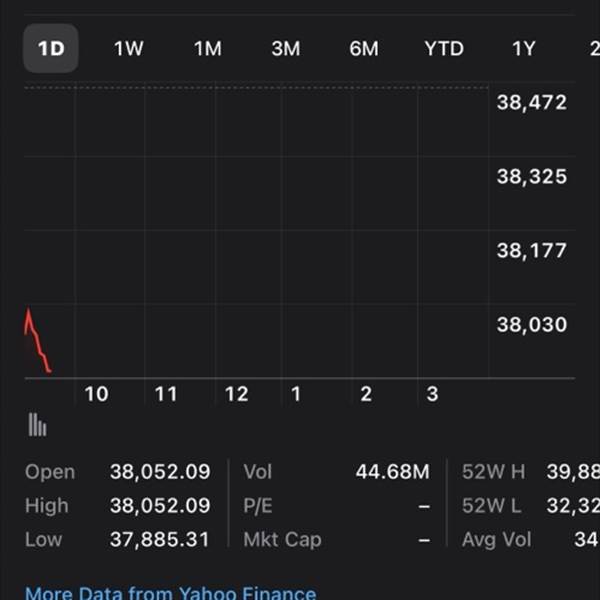600x600 pixels.
Task: Switch chart to 6M range
Action: click(364, 49)
